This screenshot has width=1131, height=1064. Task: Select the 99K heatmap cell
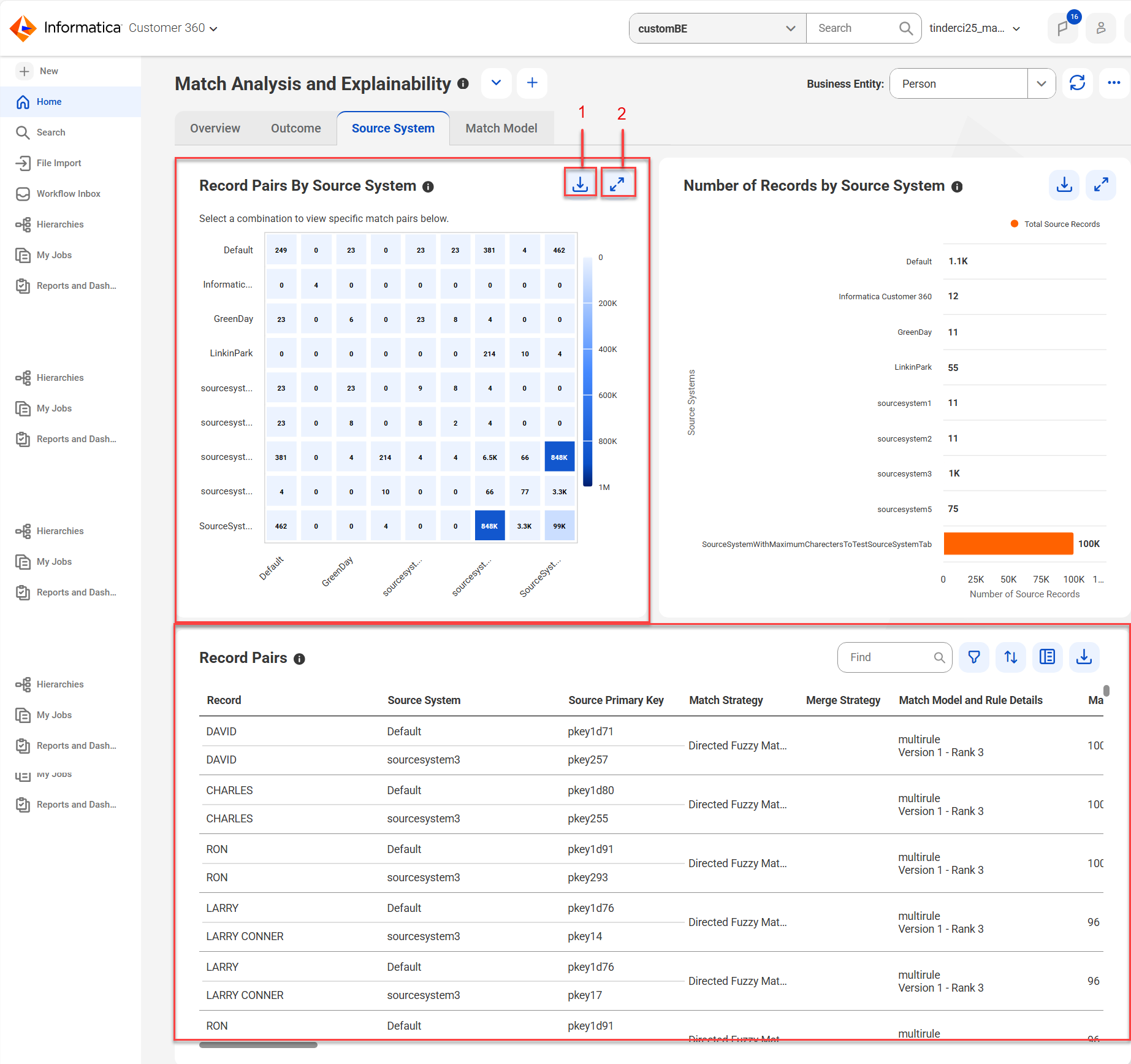[x=559, y=526]
